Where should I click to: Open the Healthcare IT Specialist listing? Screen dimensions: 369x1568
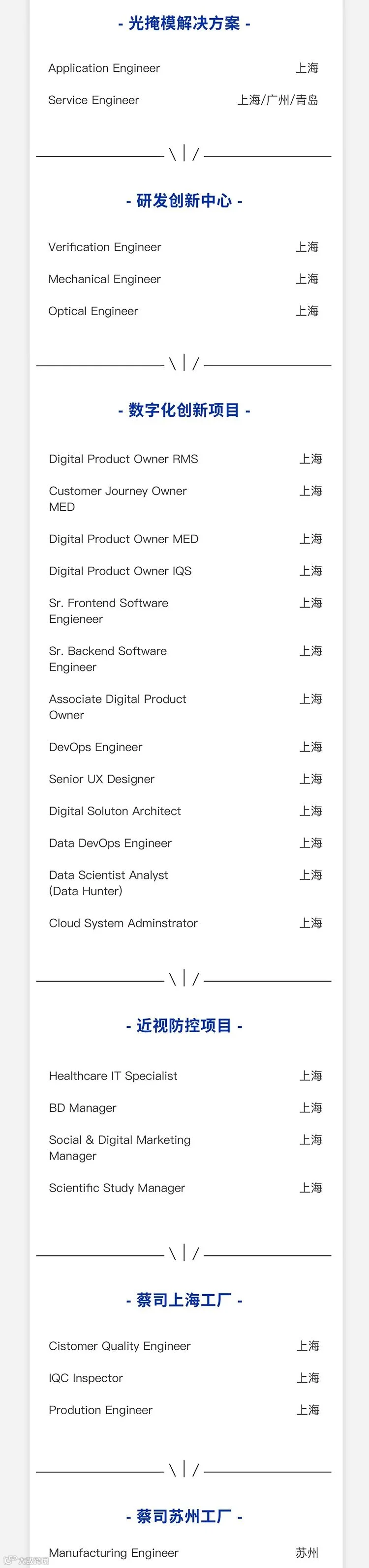click(x=113, y=1075)
